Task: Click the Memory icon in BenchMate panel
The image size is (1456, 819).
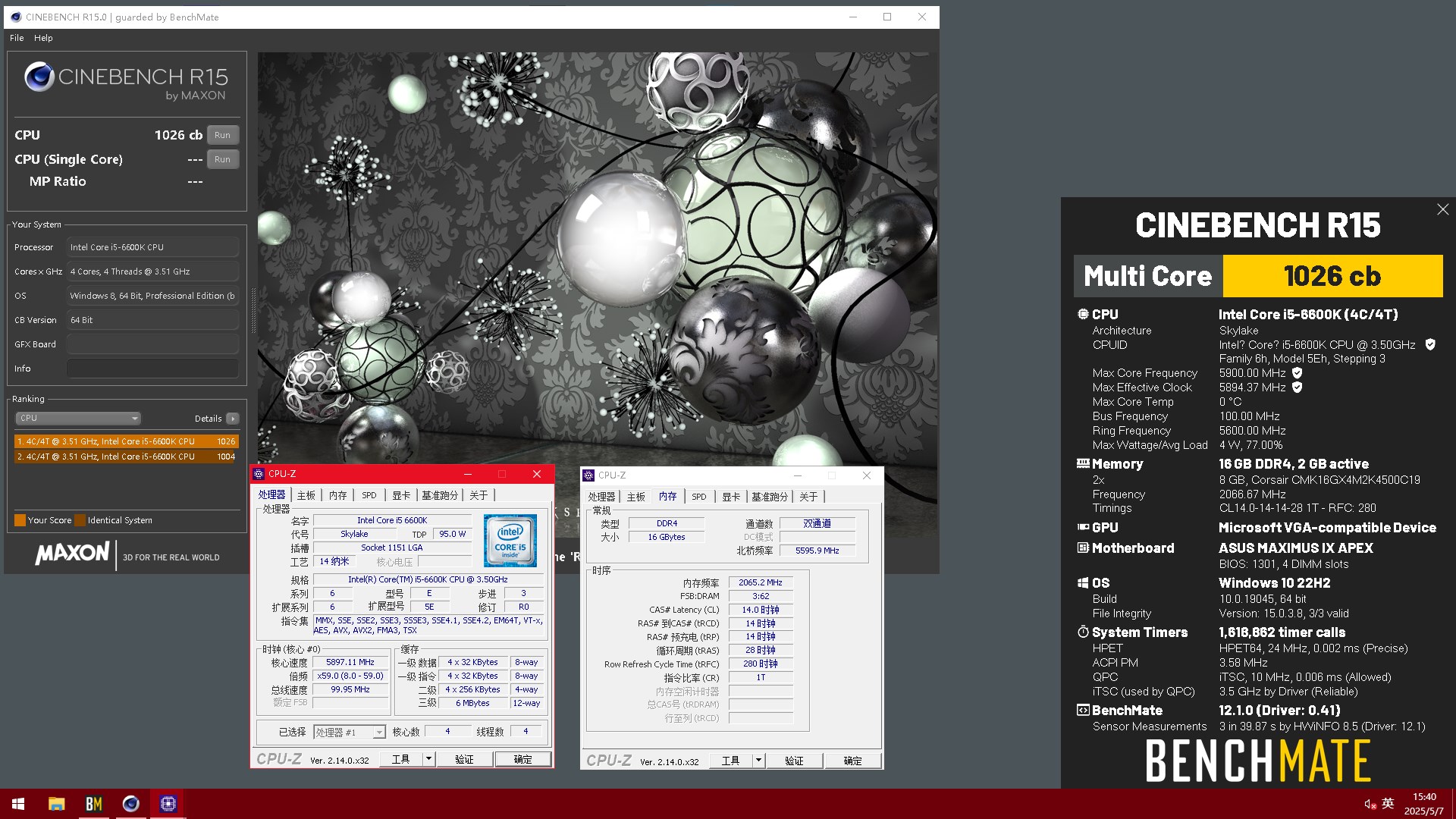Action: (1083, 463)
